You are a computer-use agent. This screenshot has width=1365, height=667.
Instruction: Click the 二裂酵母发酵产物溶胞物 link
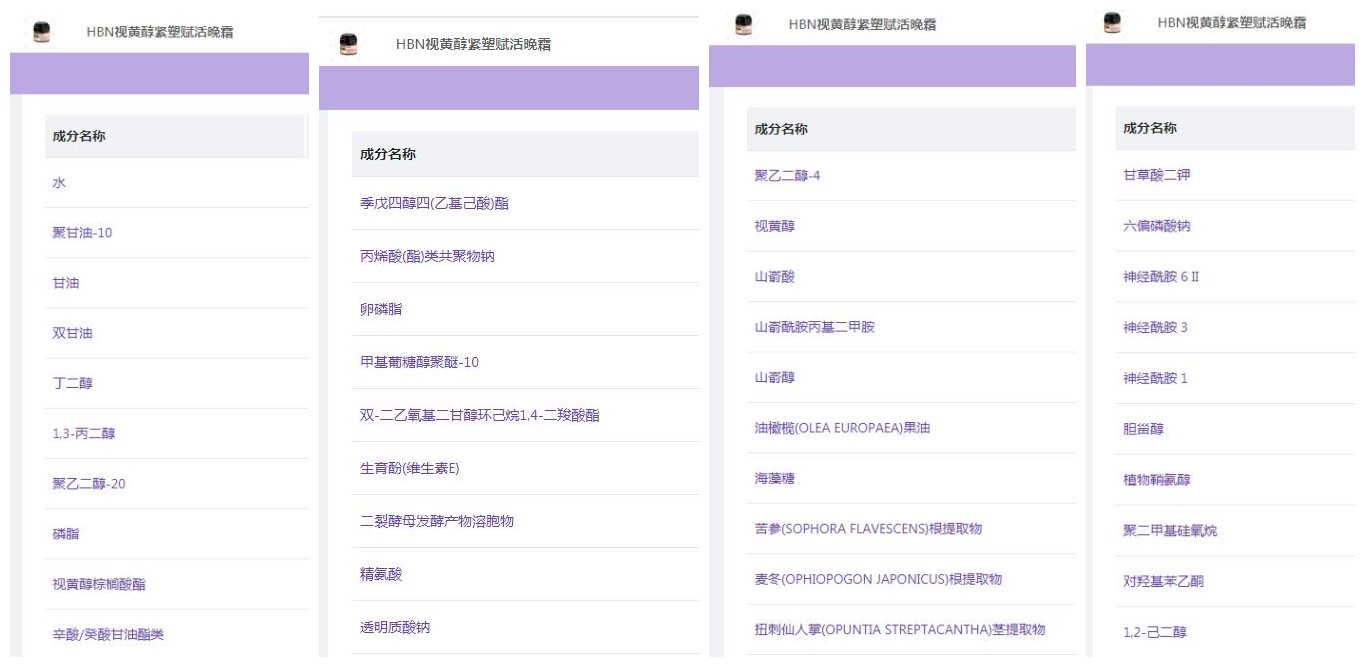(x=436, y=521)
